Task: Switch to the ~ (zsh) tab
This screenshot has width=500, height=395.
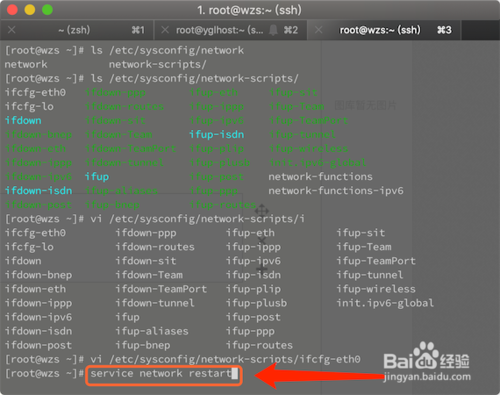Action: 77,30
